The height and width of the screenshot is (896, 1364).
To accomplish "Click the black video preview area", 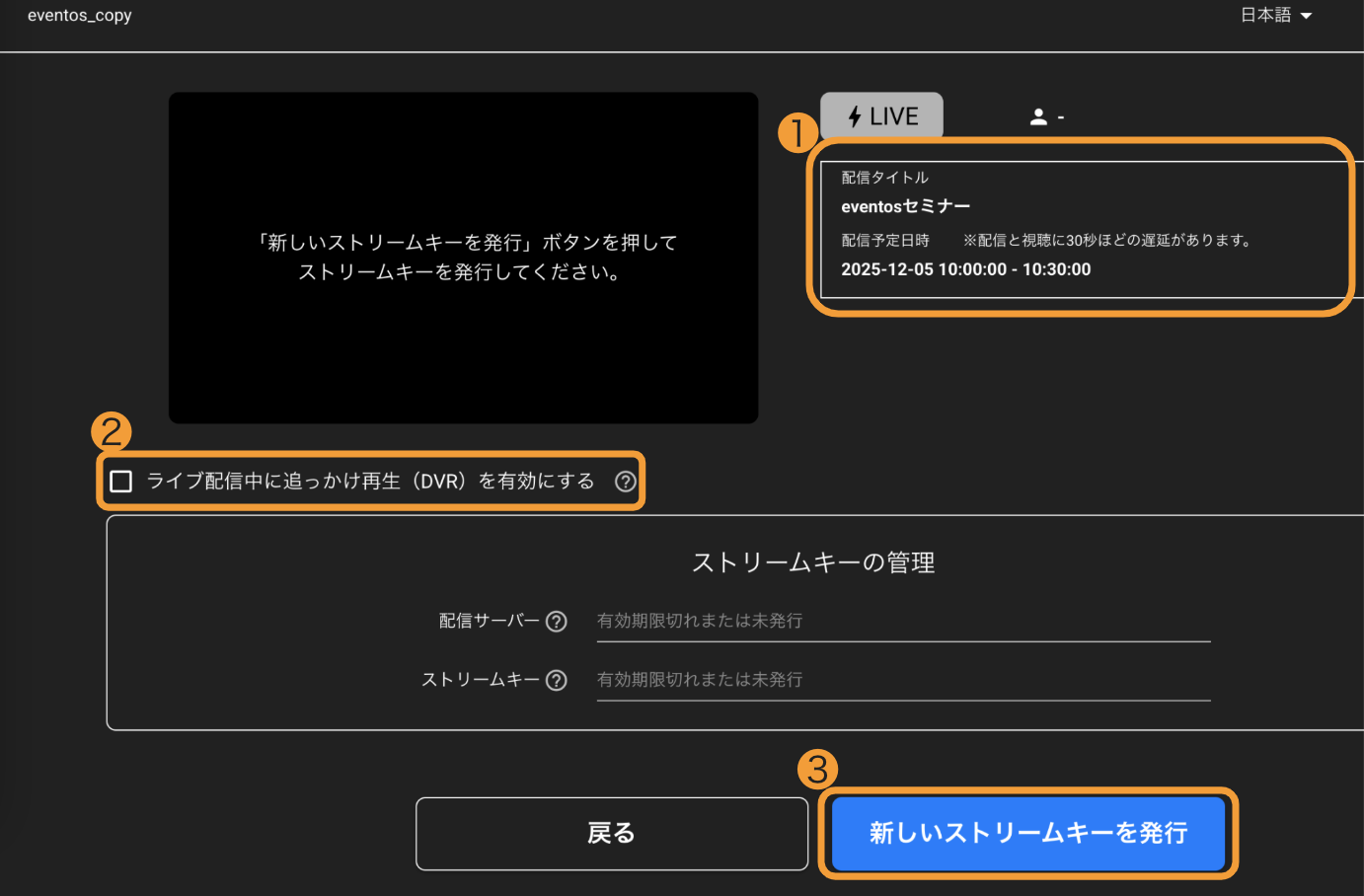I will (464, 259).
